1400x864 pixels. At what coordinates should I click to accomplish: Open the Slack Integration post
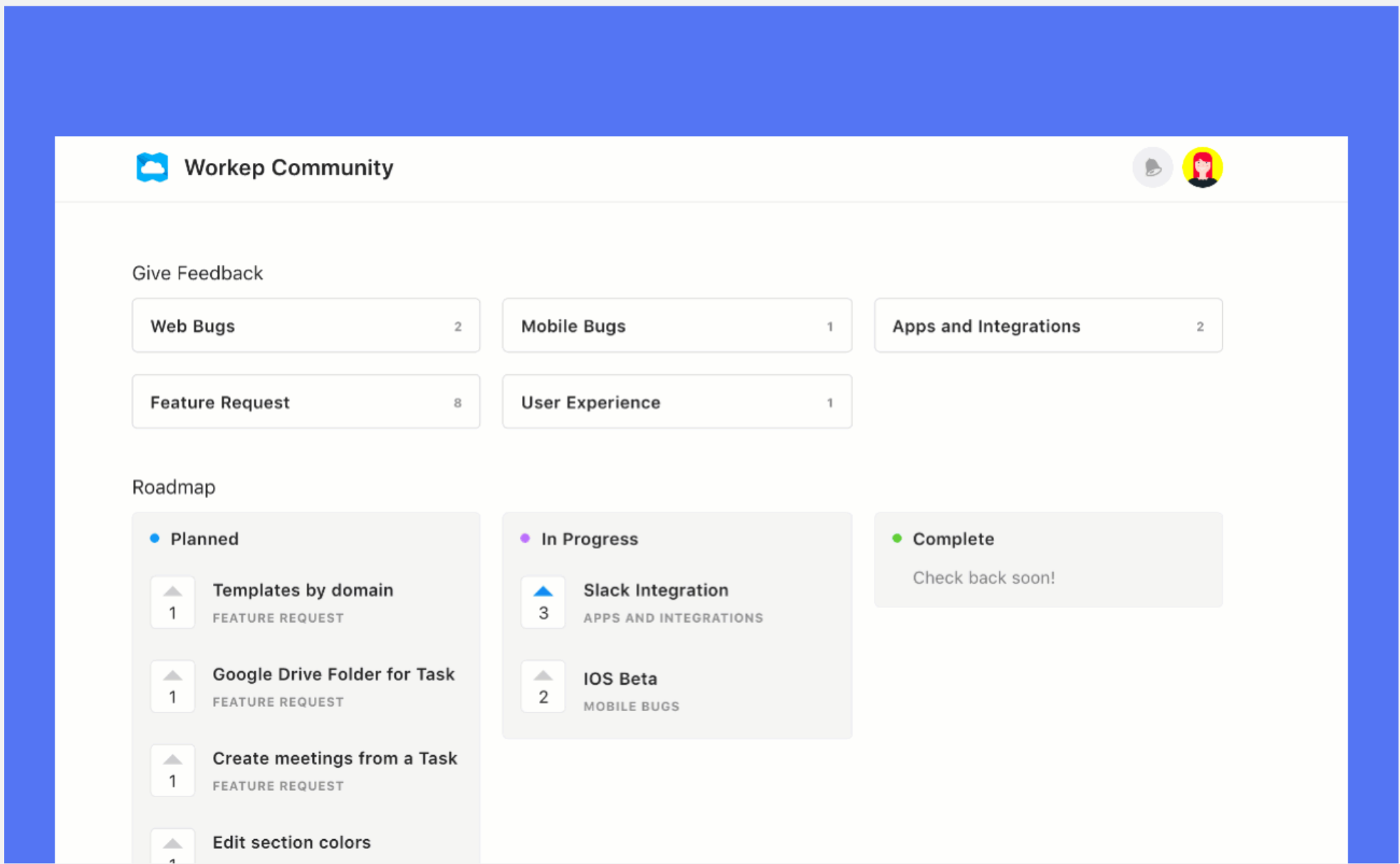click(656, 590)
